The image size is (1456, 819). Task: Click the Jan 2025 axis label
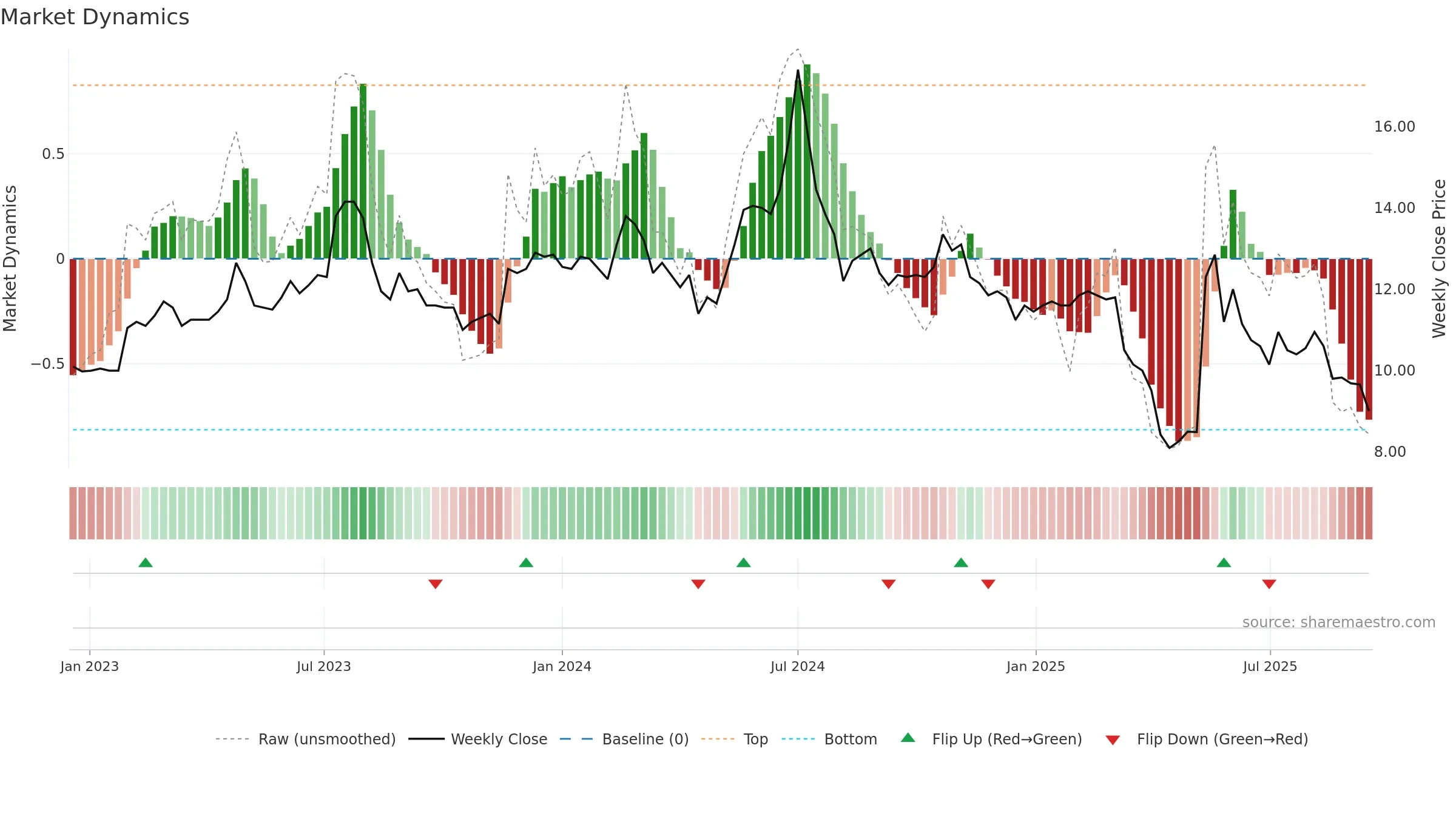[x=1036, y=666]
